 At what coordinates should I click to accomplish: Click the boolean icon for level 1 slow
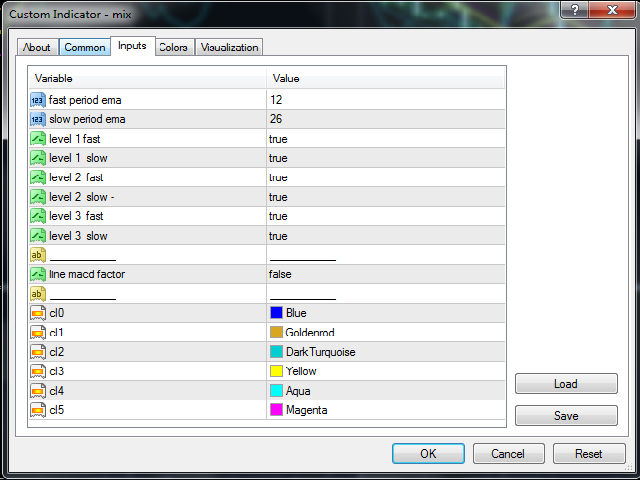38,158
